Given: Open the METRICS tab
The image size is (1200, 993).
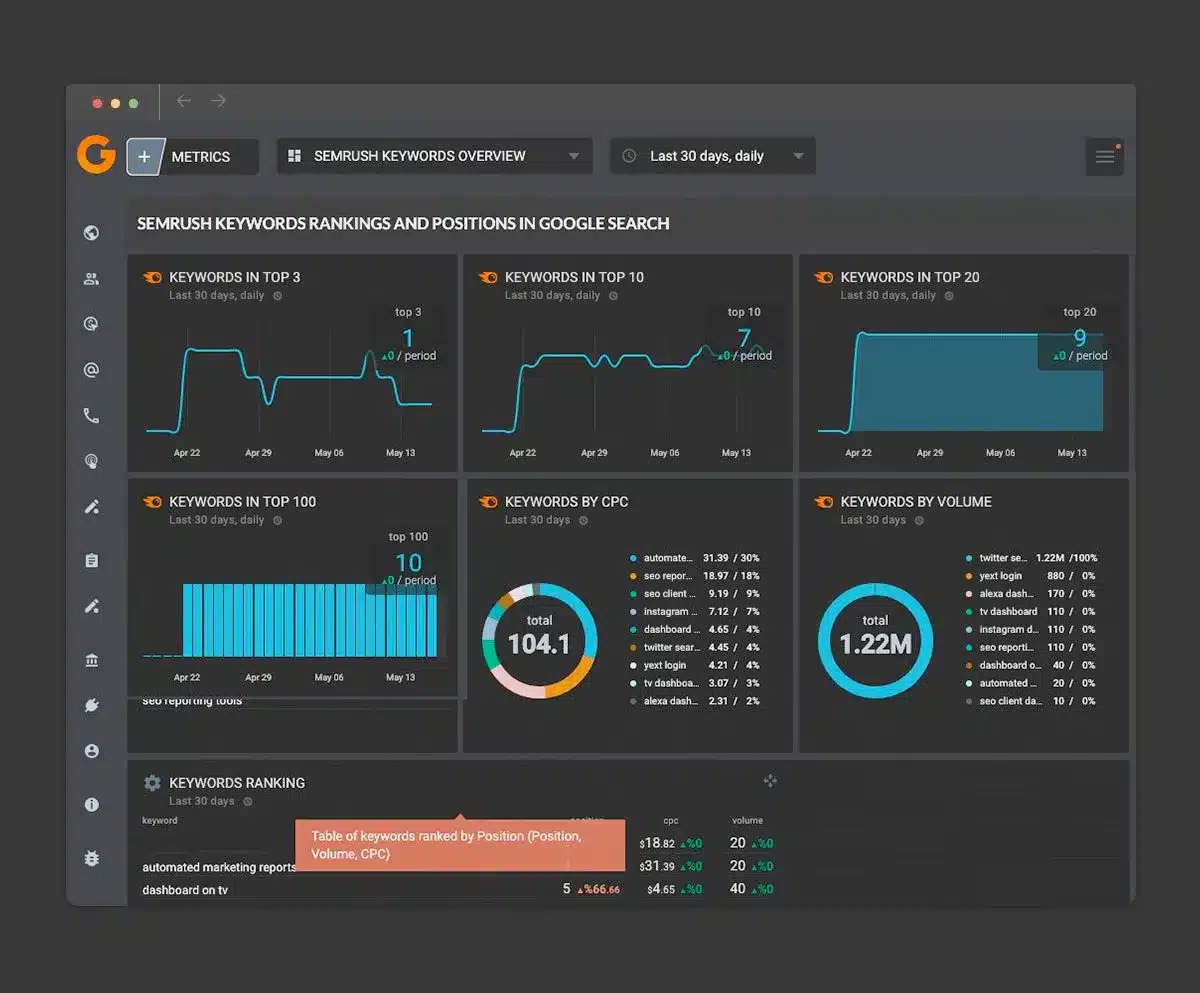Looking at the screenshot, I should 201,157.
